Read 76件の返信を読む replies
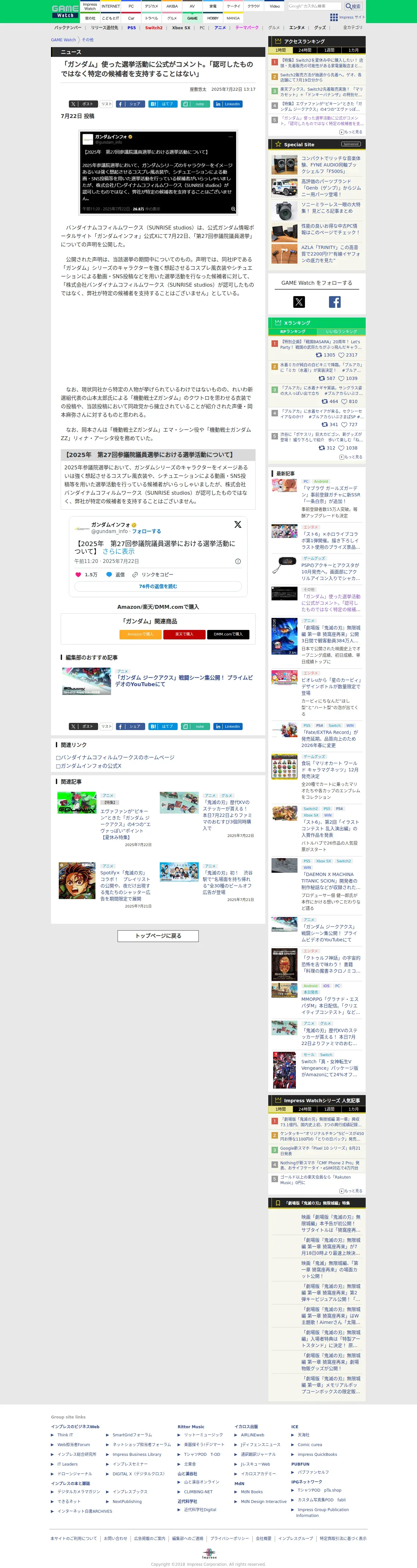Image resolution: width=417 pixels, height=1568 pixels. tap(158, 587)
